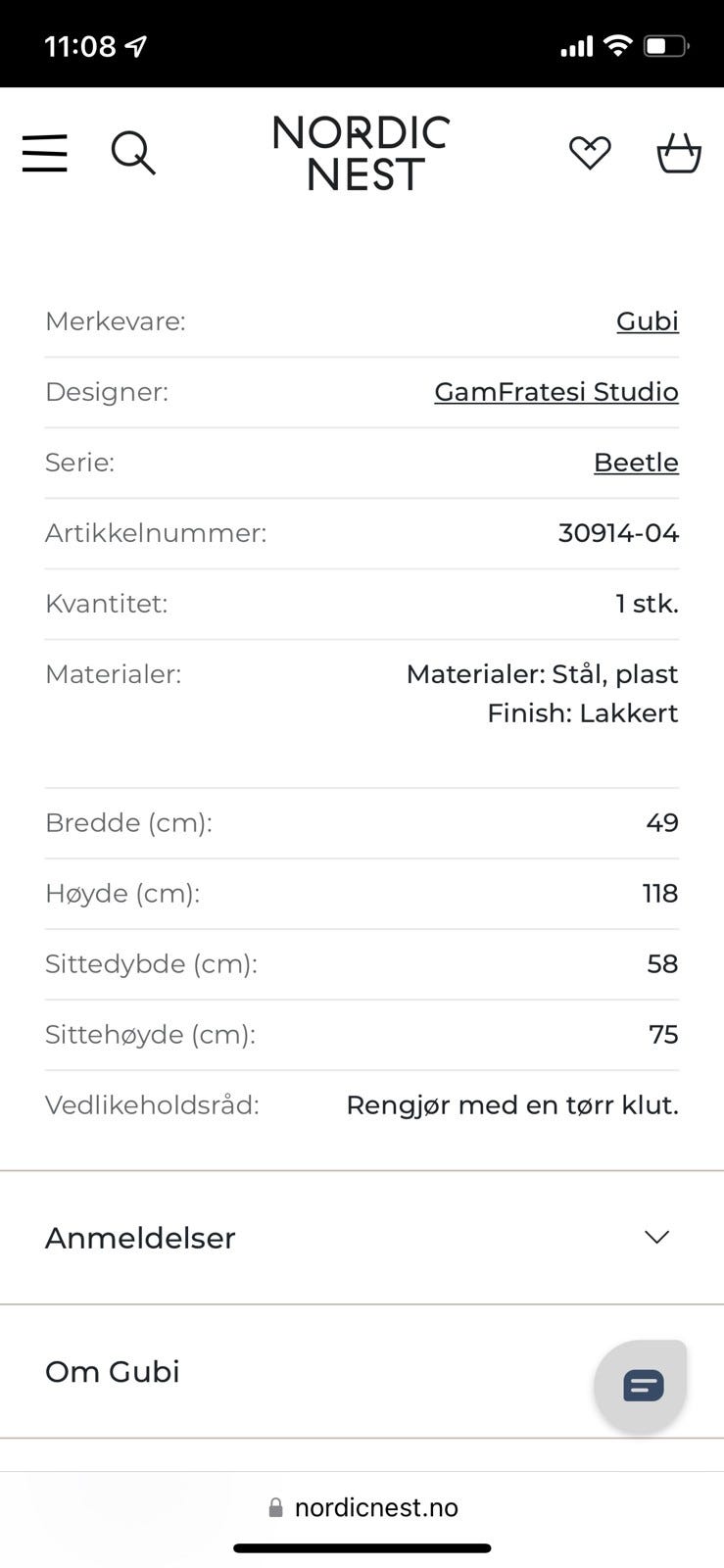This screenshot has height=1568, width=724.
Task: Tap the Nordic Nest logo
Action: pos(362,154)
